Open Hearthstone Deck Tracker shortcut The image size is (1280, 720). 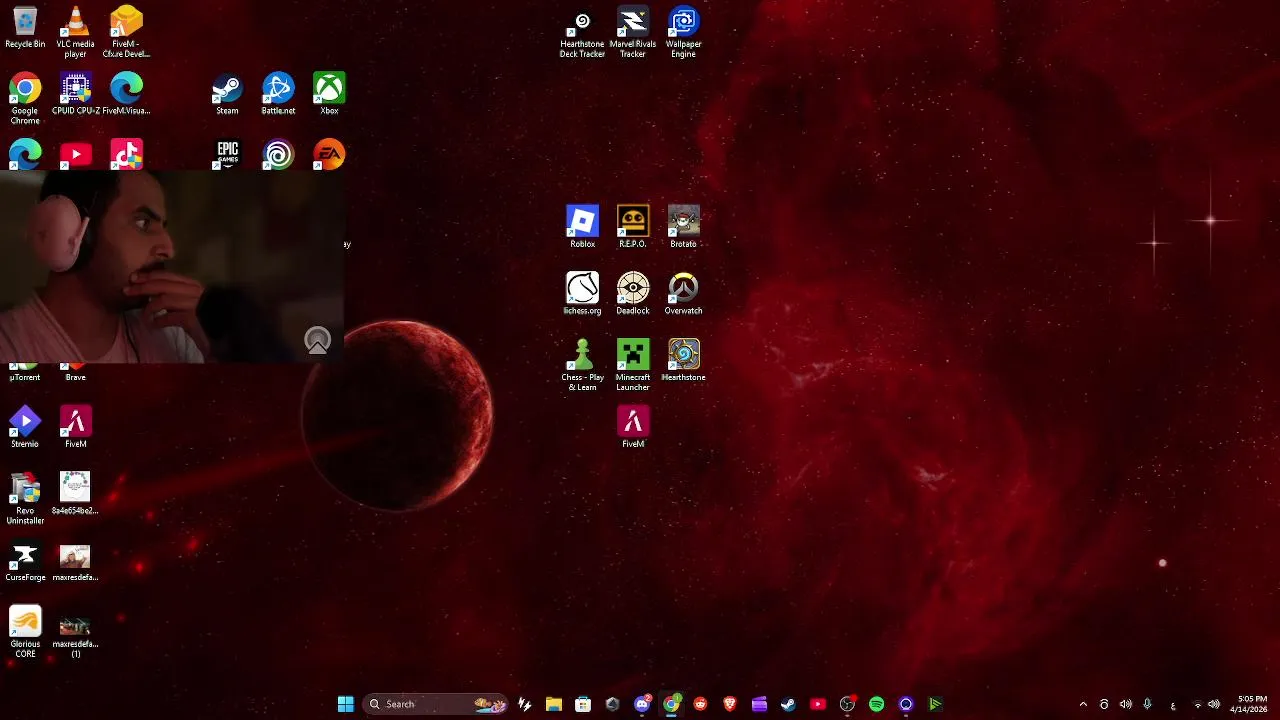coord(582,32)
